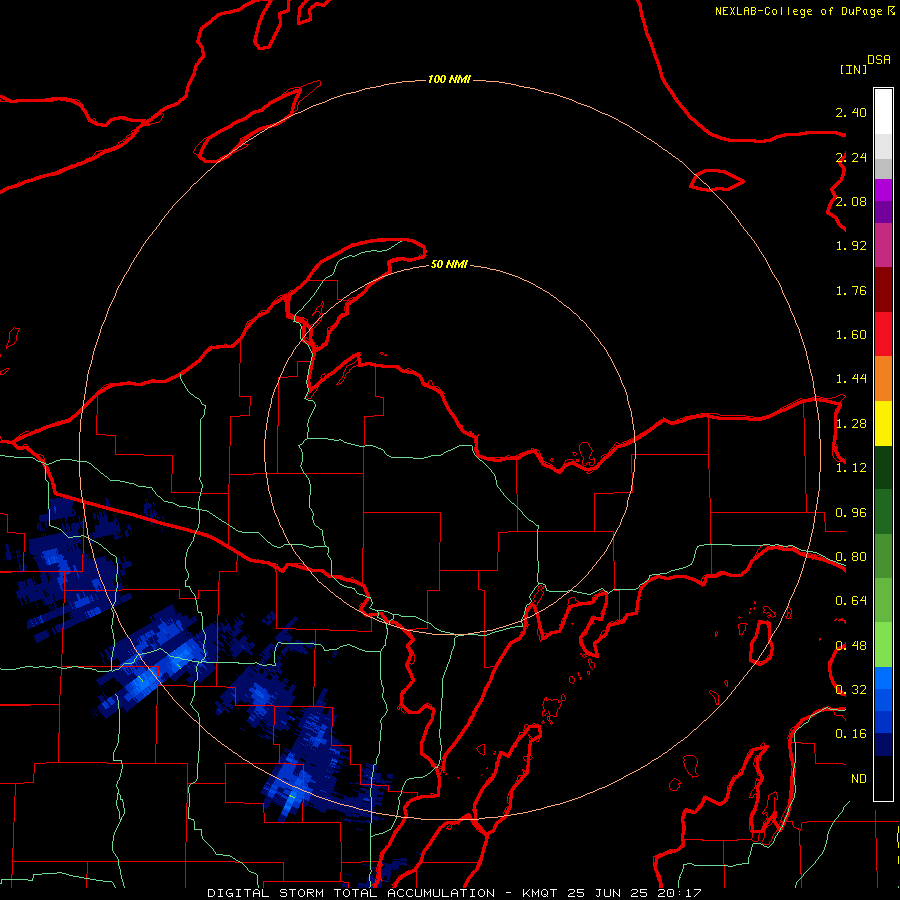900x900 pixels.
Task: Click the 1.60 legend value
Action: [851, 335]
